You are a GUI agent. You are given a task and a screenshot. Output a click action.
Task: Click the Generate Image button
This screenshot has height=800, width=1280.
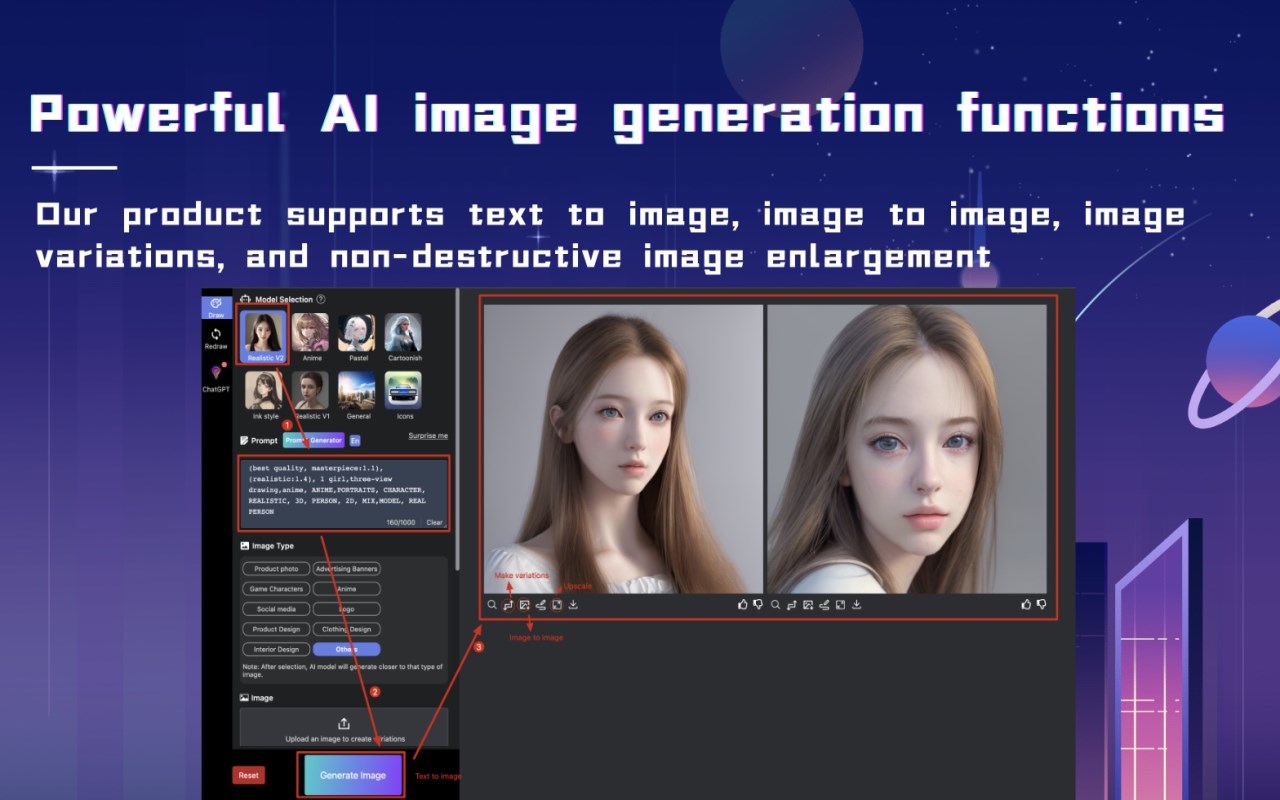coord(353,775)
